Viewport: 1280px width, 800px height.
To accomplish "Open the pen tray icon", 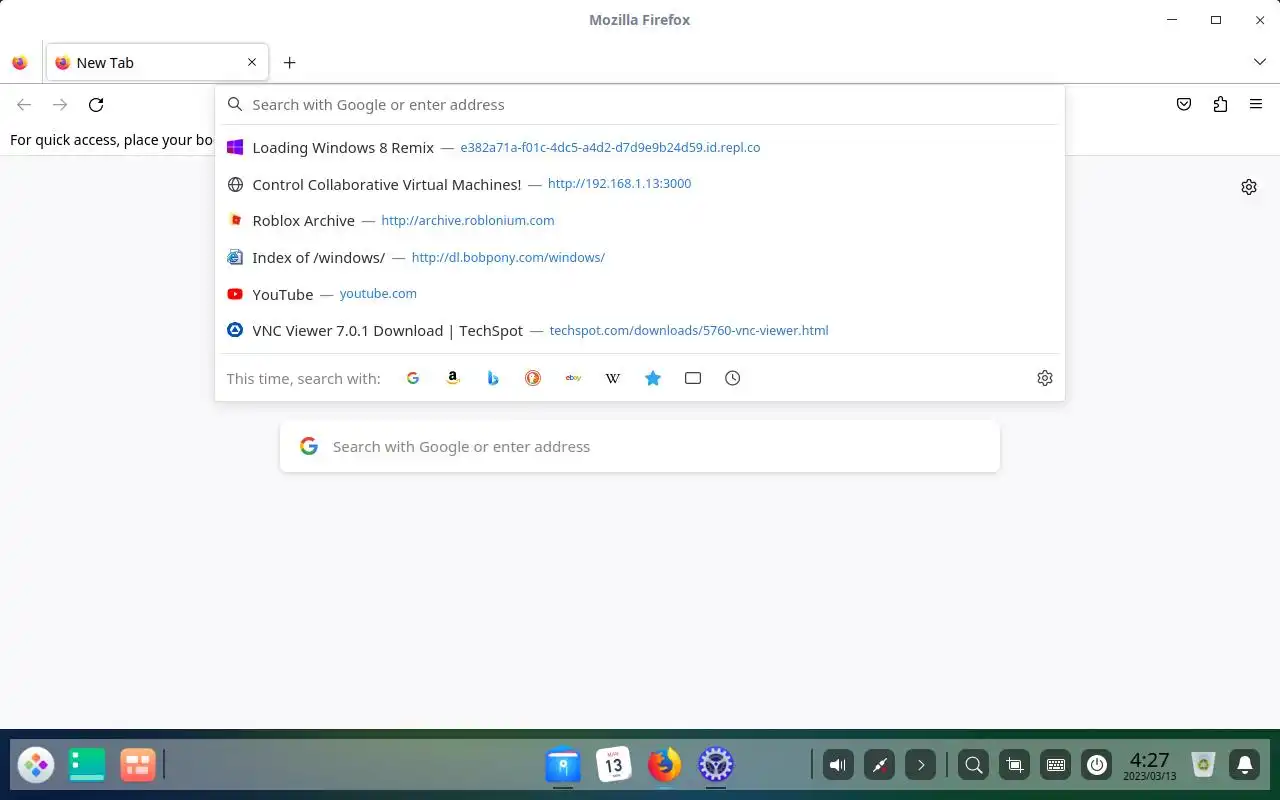I will [x=880, y=766].
